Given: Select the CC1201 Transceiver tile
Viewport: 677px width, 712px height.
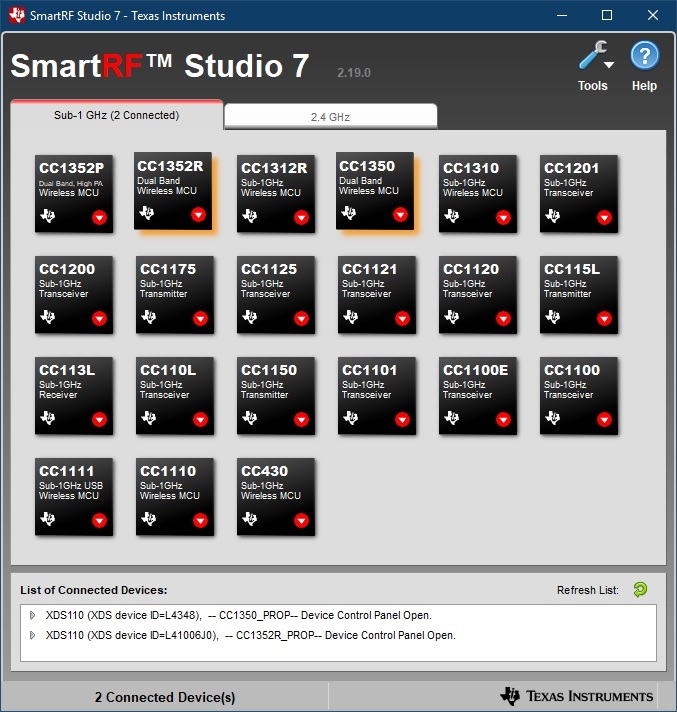Looking at the screenshot, I should pos(579,194).
